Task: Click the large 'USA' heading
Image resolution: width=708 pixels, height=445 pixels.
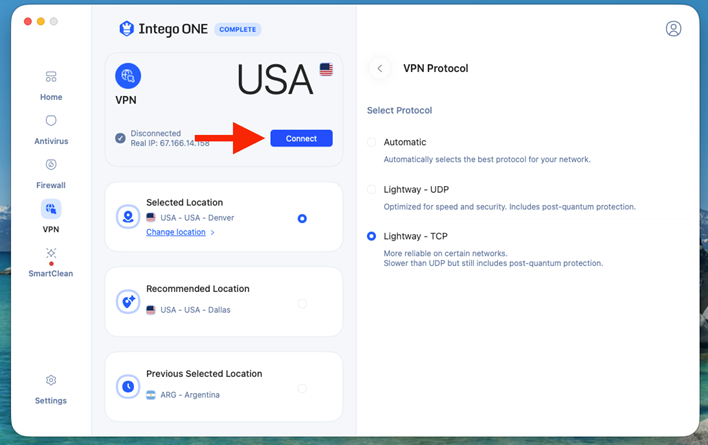Action: [275, 80]
